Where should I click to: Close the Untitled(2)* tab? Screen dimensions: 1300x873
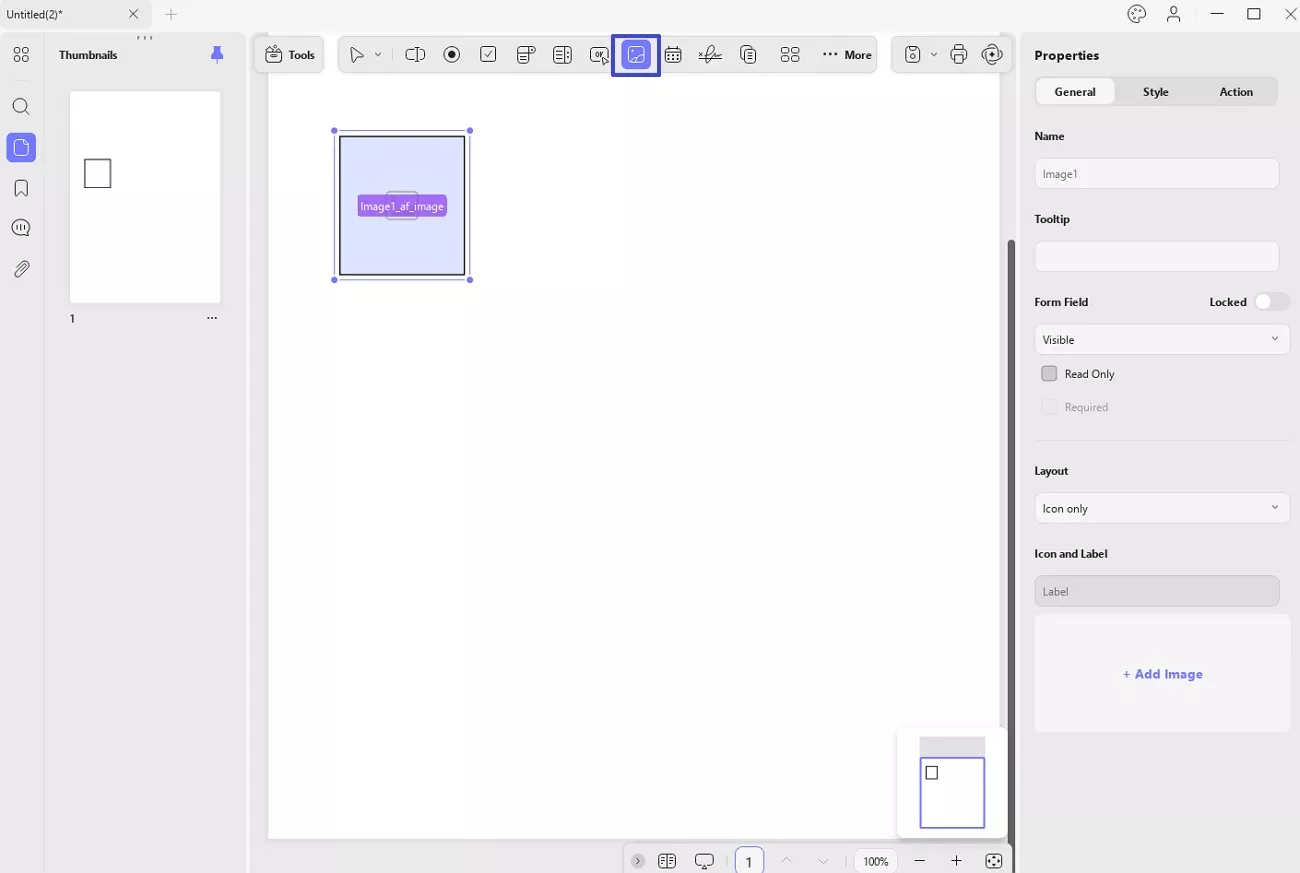(x=133, y=14)
